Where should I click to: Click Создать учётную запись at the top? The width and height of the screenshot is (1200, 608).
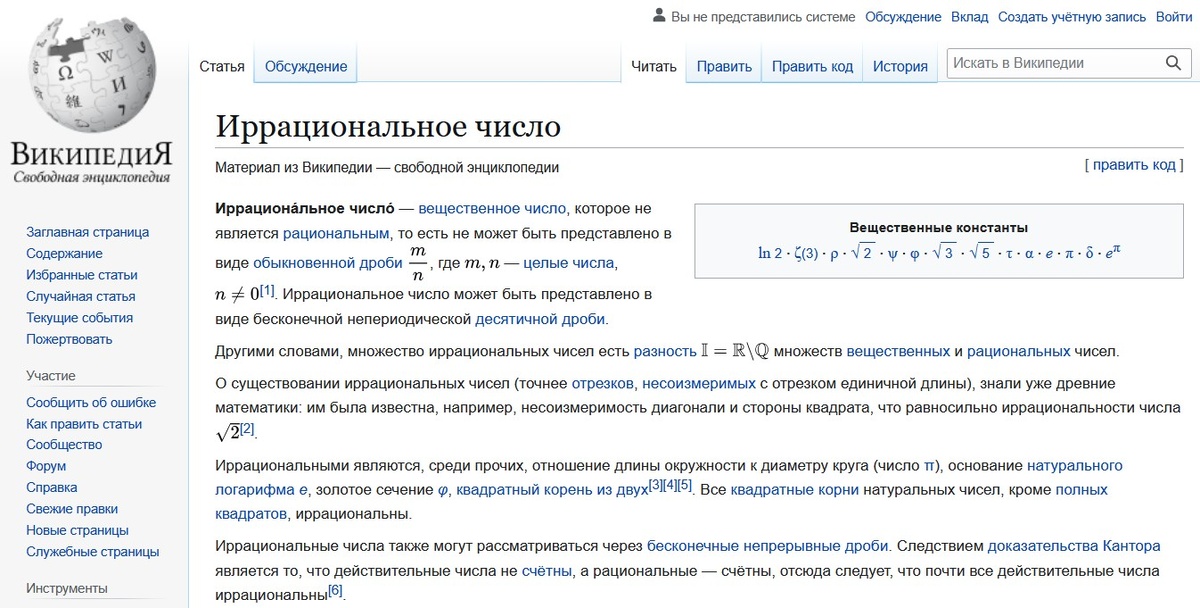[1072, 16]
